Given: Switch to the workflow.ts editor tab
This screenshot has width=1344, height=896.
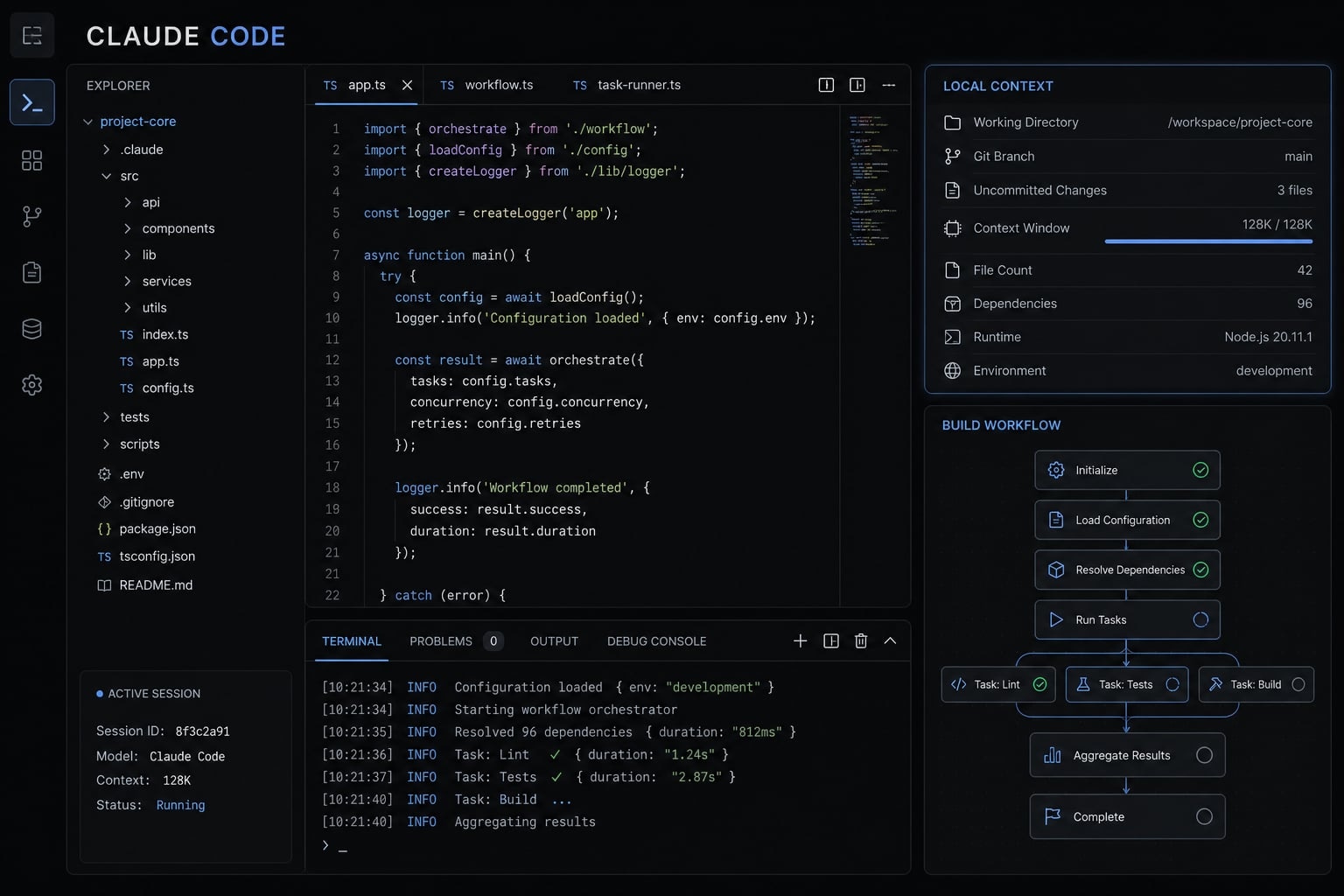Looking at the screenshot, I should [486, 85].
